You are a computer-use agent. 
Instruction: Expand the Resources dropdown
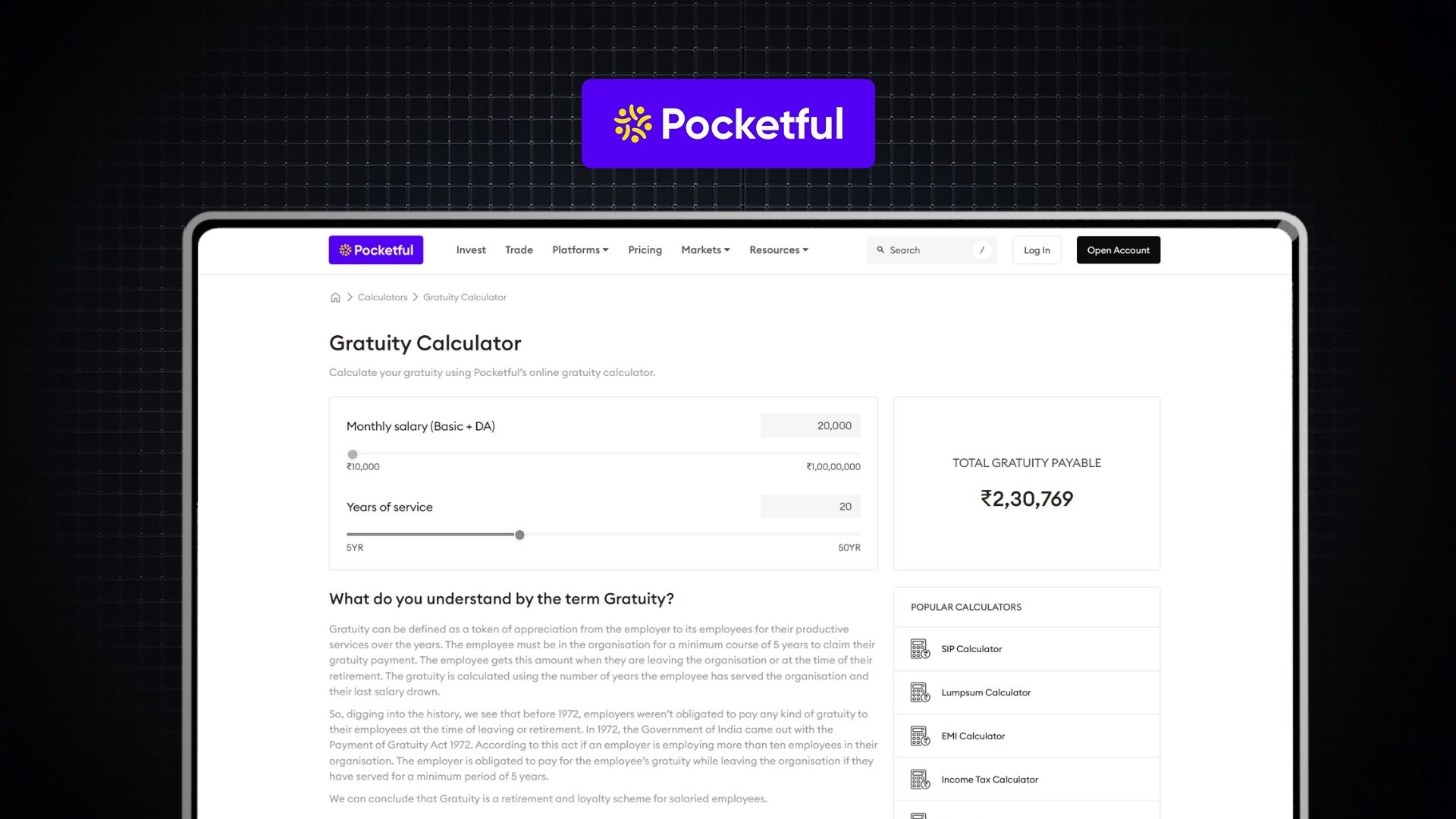coord(778,249)
